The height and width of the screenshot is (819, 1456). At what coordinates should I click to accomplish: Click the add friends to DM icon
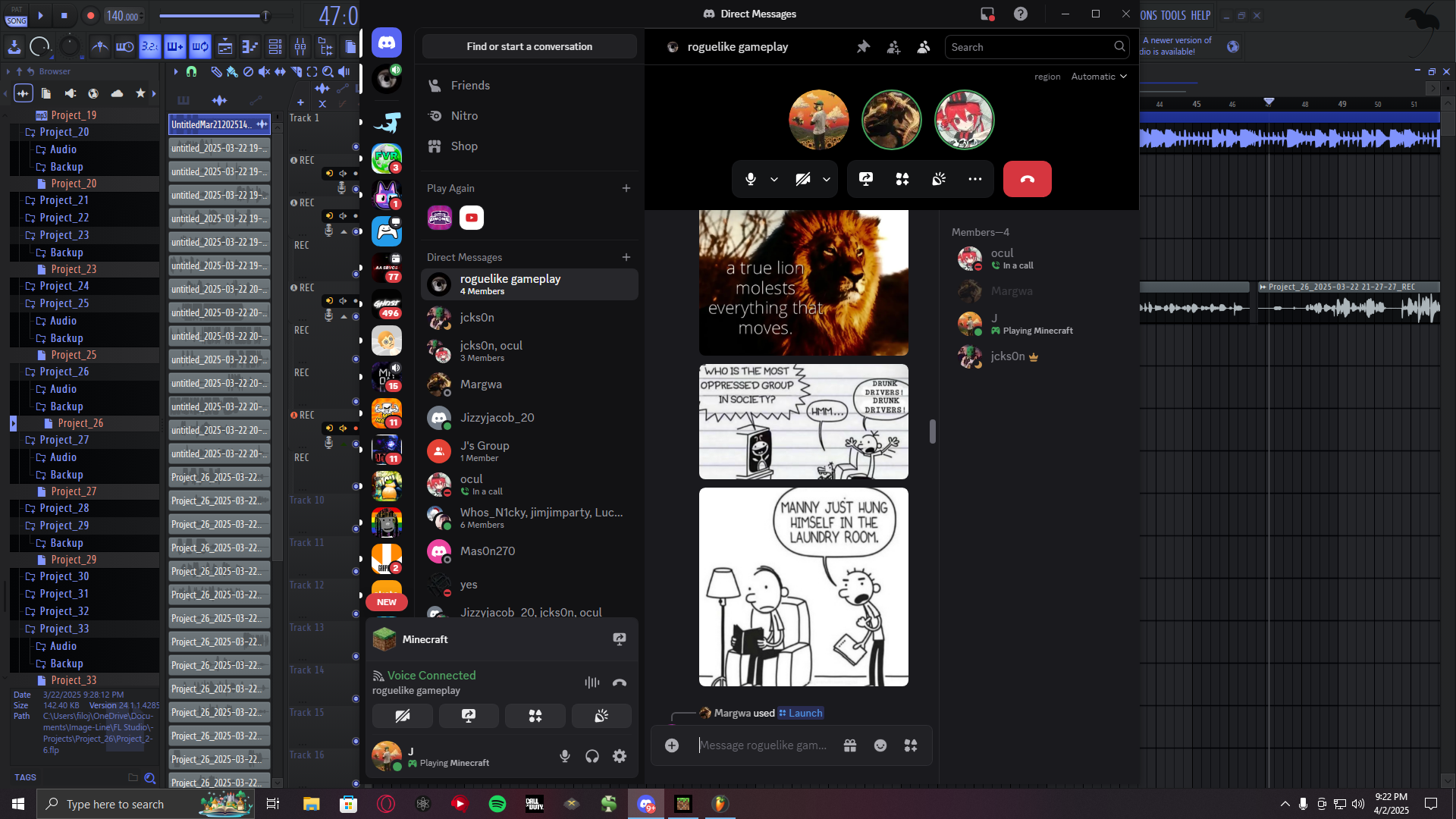point(893,47)
